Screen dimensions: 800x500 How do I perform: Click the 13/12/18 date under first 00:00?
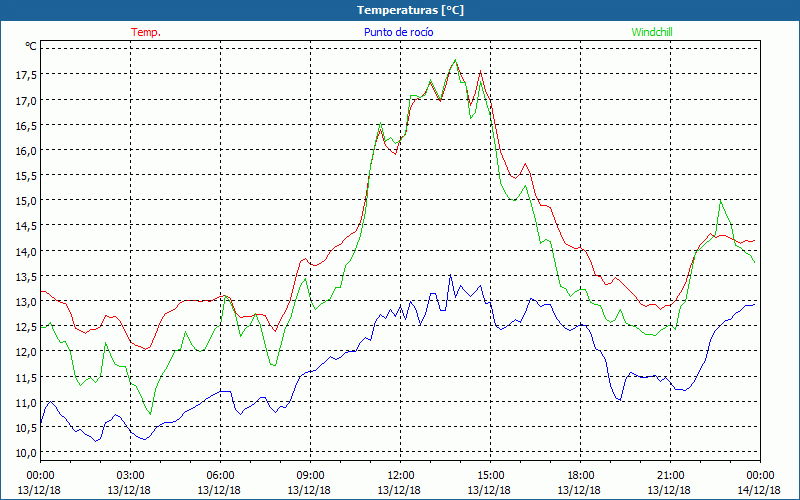point(39,490)
